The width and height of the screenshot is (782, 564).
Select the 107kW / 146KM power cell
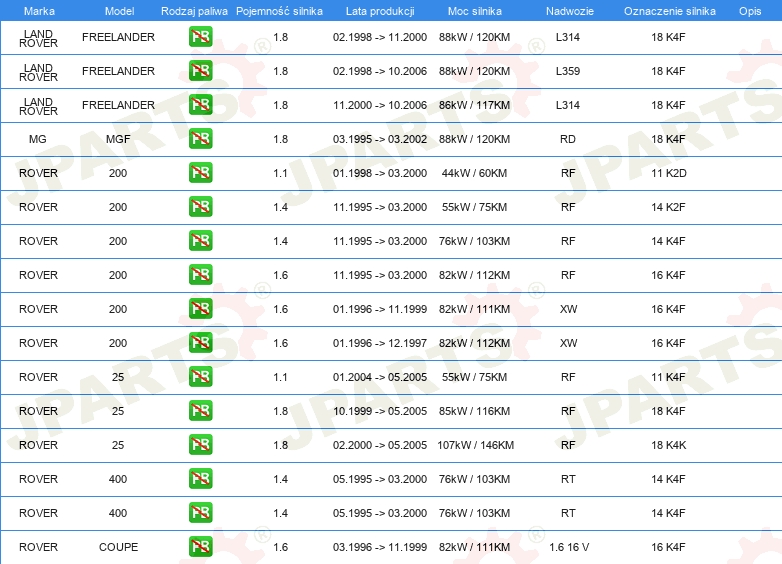(x=475, y=444)
